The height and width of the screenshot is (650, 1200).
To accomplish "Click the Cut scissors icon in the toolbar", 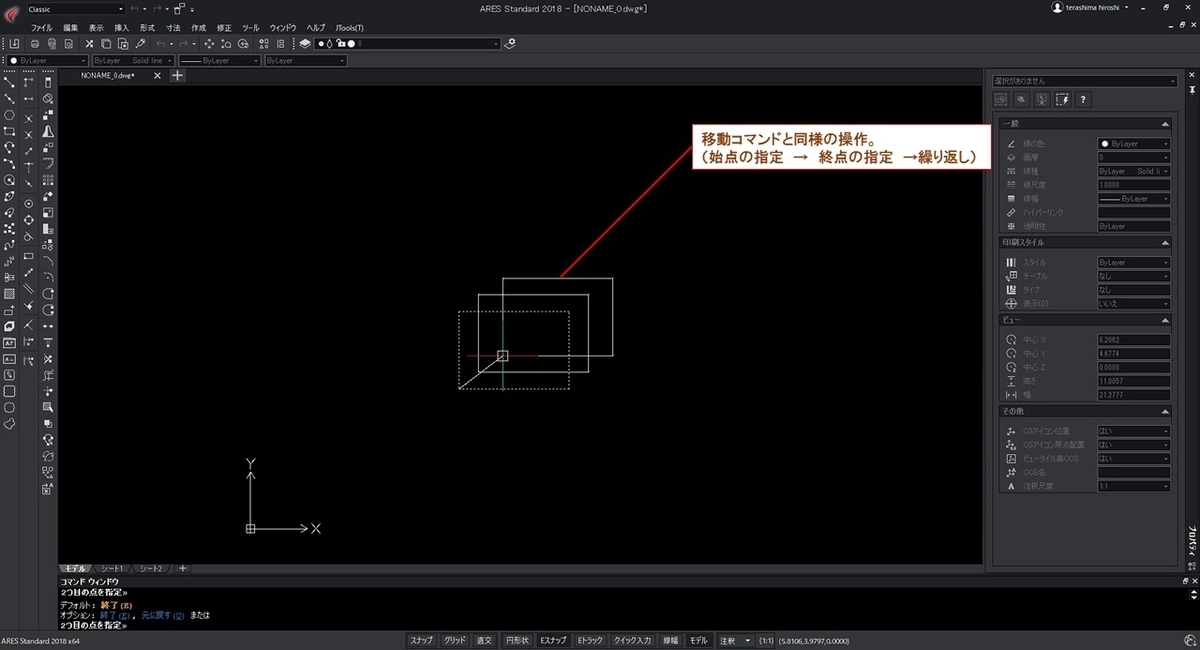I will [x=89, y=44].
